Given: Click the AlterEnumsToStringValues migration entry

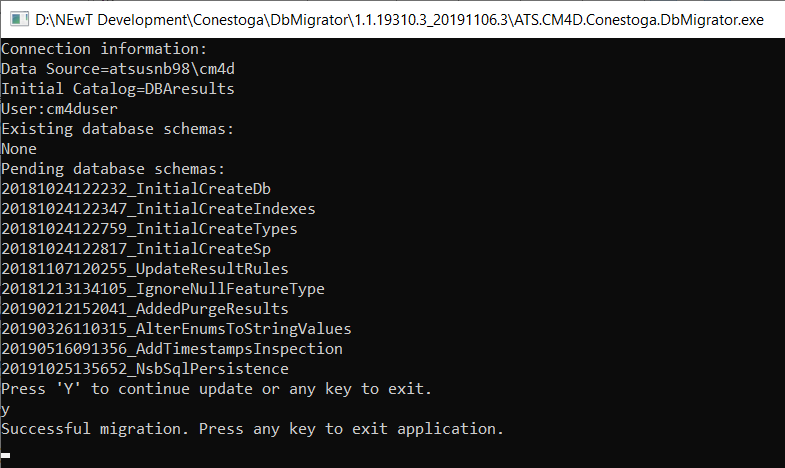Looking at the screenshot, I should point(176,329).
